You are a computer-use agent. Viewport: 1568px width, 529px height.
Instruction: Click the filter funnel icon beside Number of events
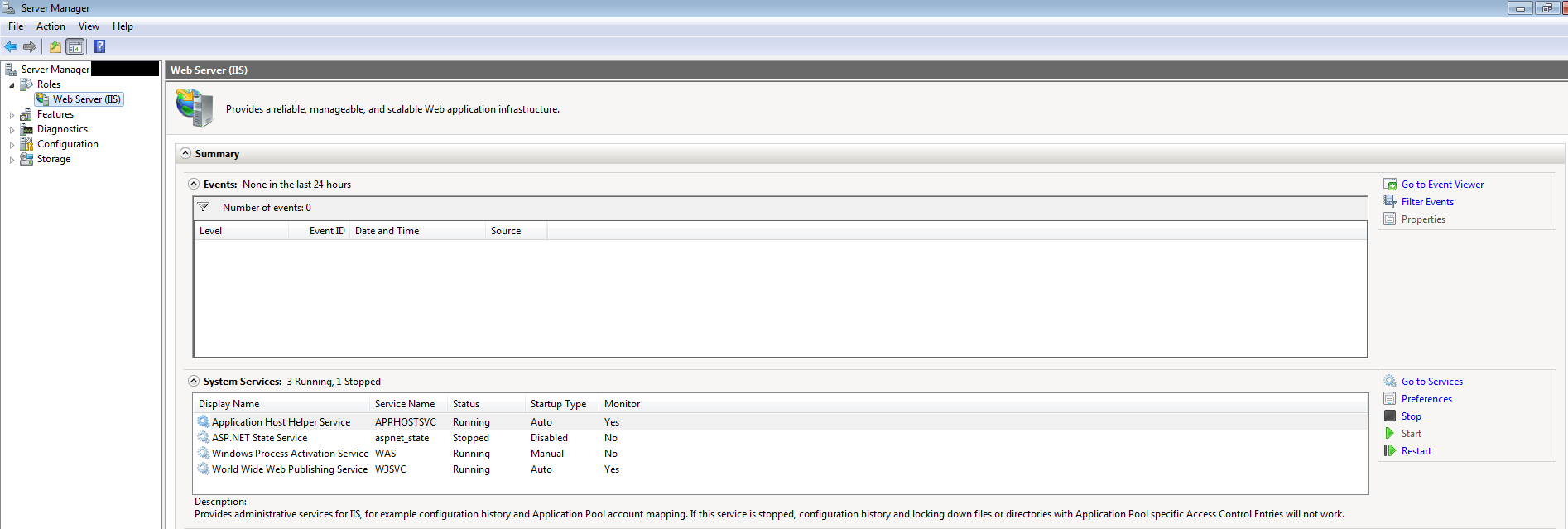204,207
